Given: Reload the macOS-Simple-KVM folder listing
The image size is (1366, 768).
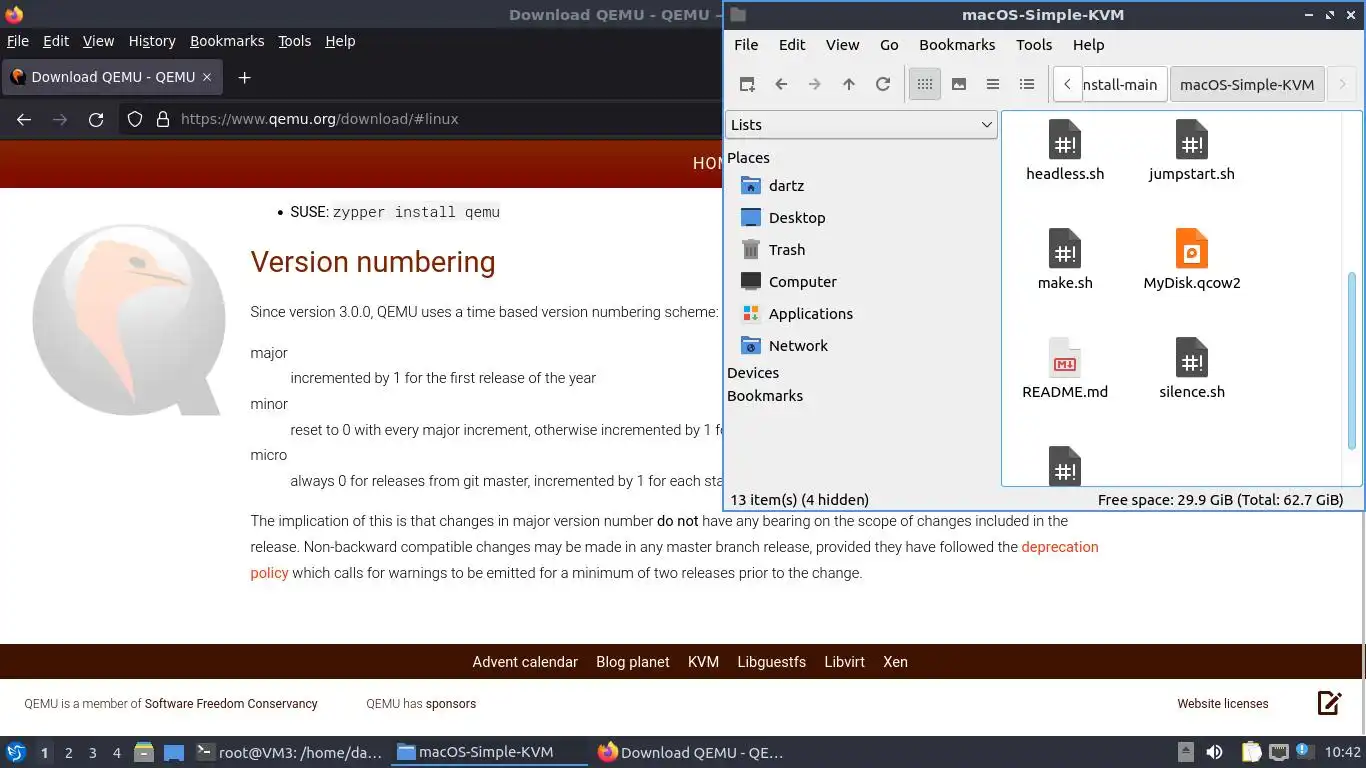Looking at the screenshot, I should click(883, 84).
